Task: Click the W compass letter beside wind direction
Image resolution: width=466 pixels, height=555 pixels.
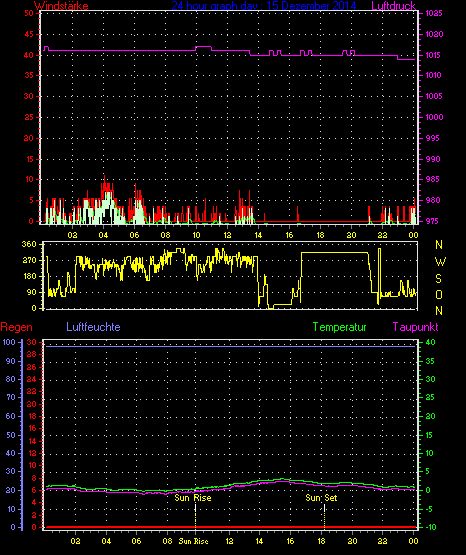Action: pos(440,262)
